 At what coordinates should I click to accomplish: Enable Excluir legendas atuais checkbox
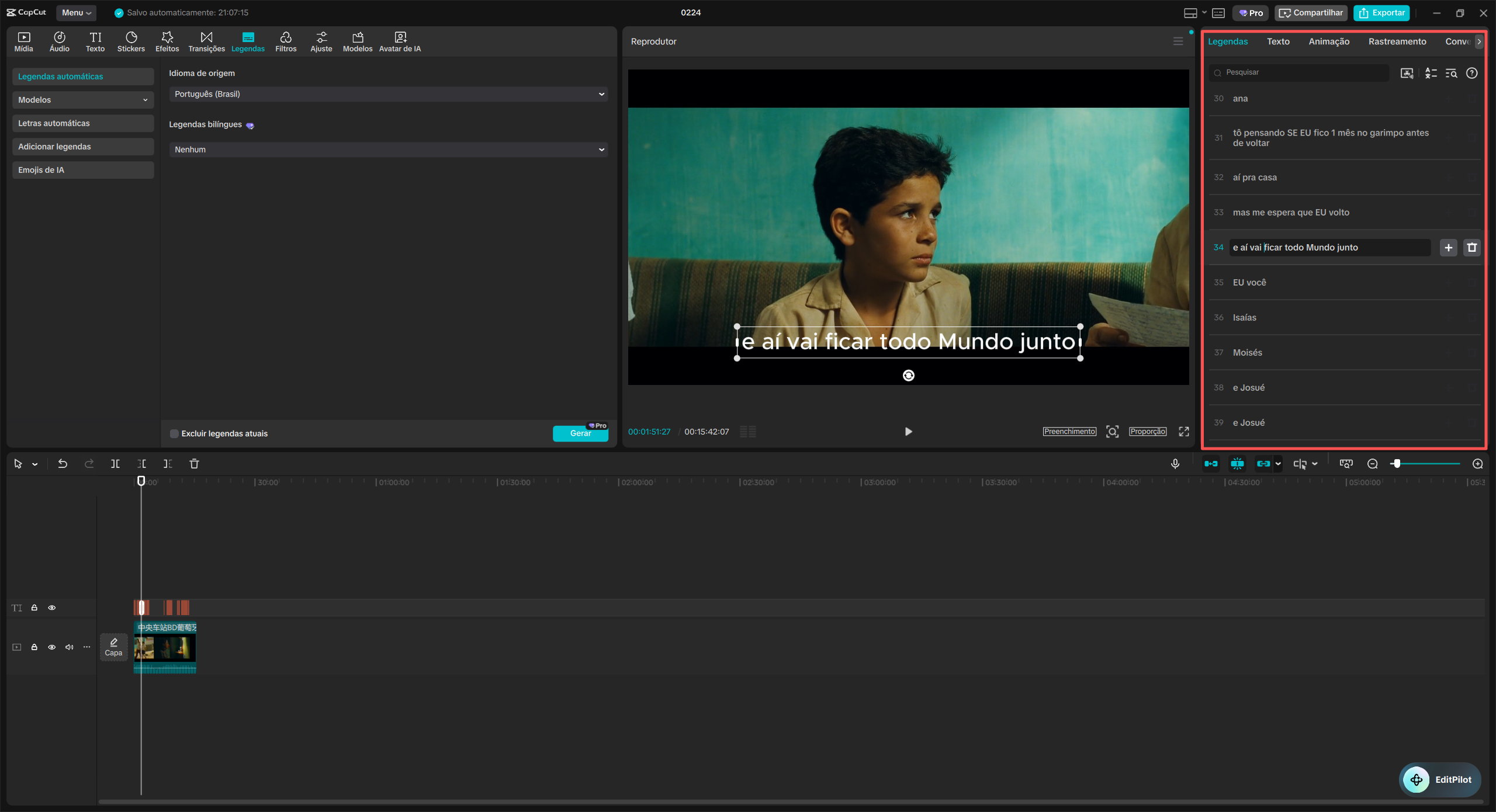pos(174,433)
